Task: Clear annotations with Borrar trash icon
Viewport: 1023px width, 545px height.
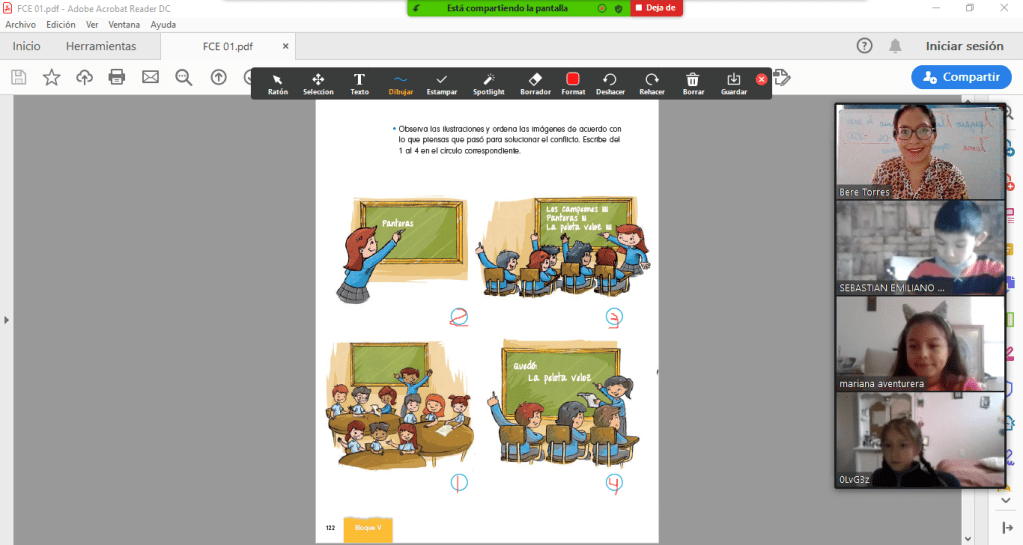Action: pyautogui.click(x=693, y=84)
